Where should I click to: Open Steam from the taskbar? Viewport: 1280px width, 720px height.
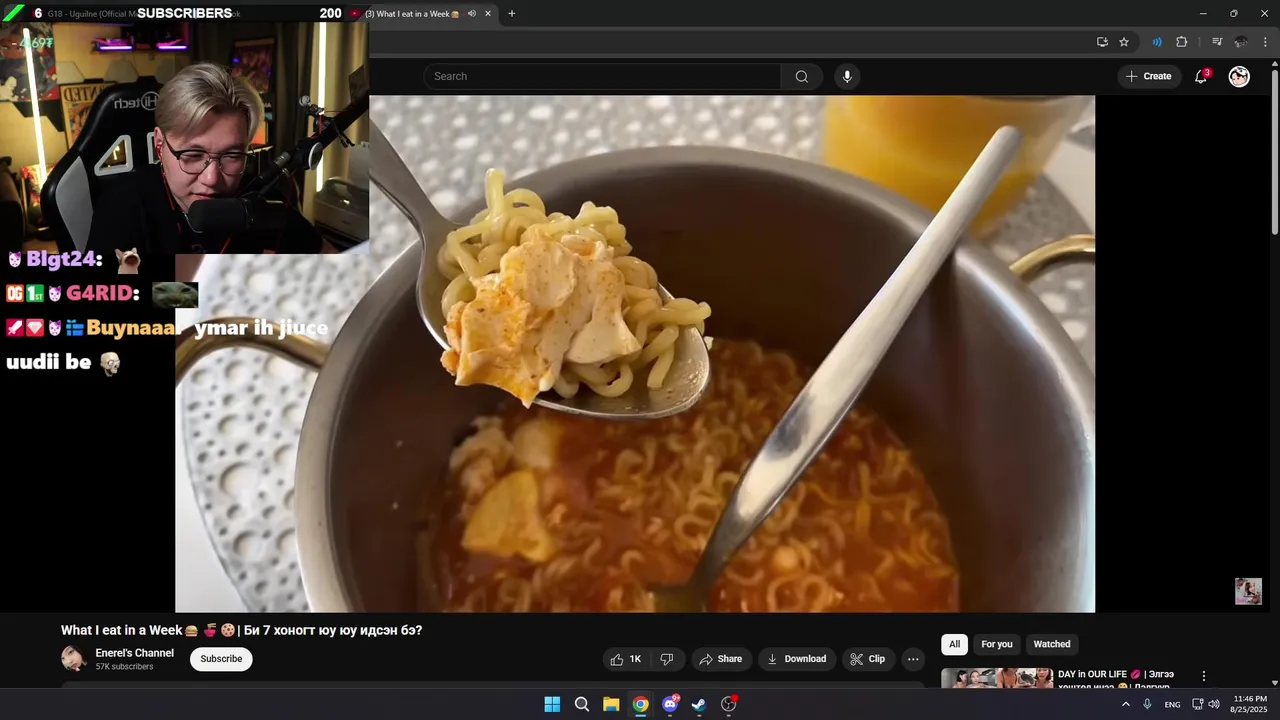click(x=699, y=704)
